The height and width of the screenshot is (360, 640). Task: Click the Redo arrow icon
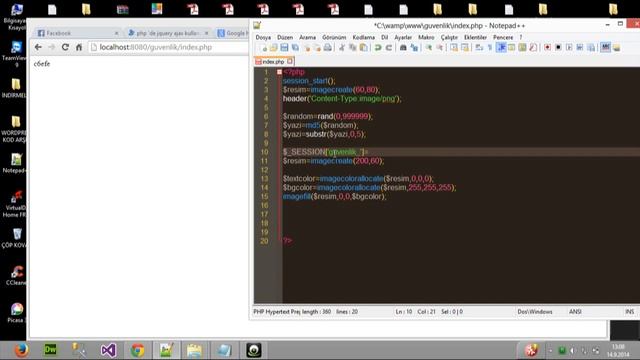point(389,48)
